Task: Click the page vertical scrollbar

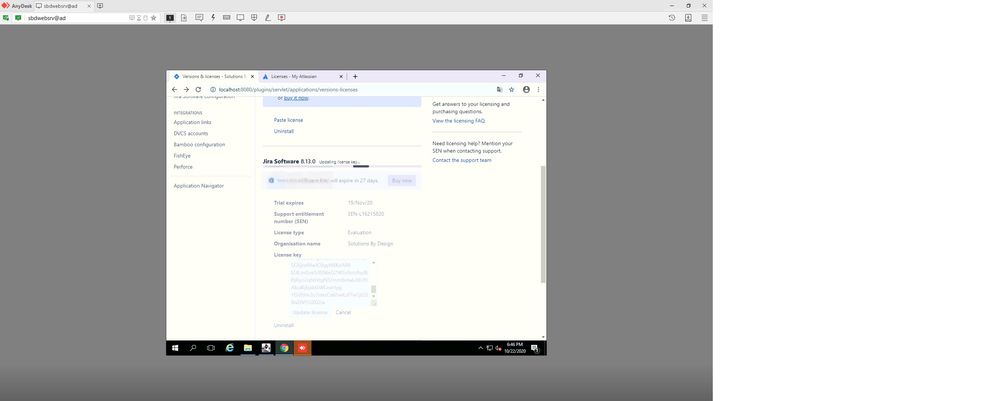Action: pos(543,223)
